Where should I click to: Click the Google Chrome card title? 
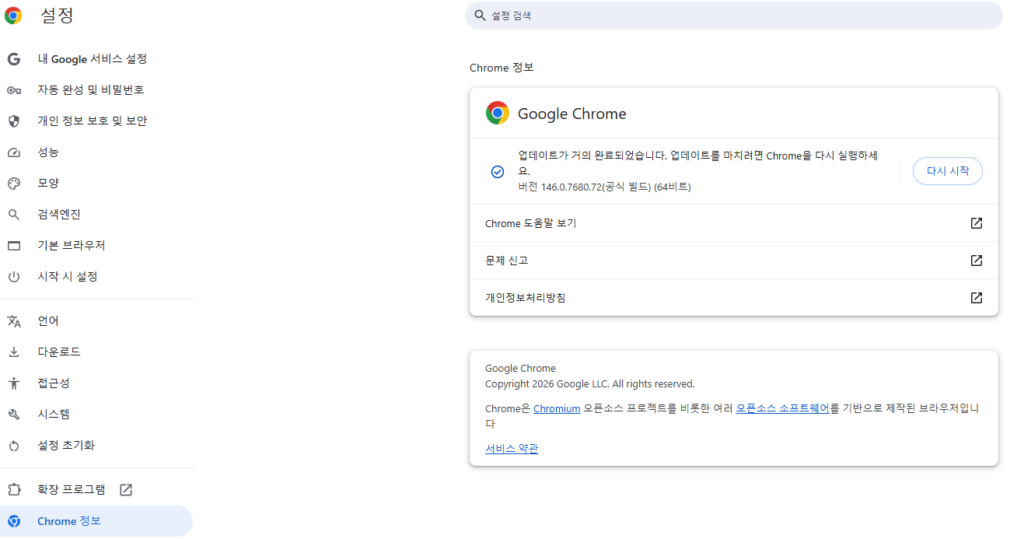pos(572,114)
